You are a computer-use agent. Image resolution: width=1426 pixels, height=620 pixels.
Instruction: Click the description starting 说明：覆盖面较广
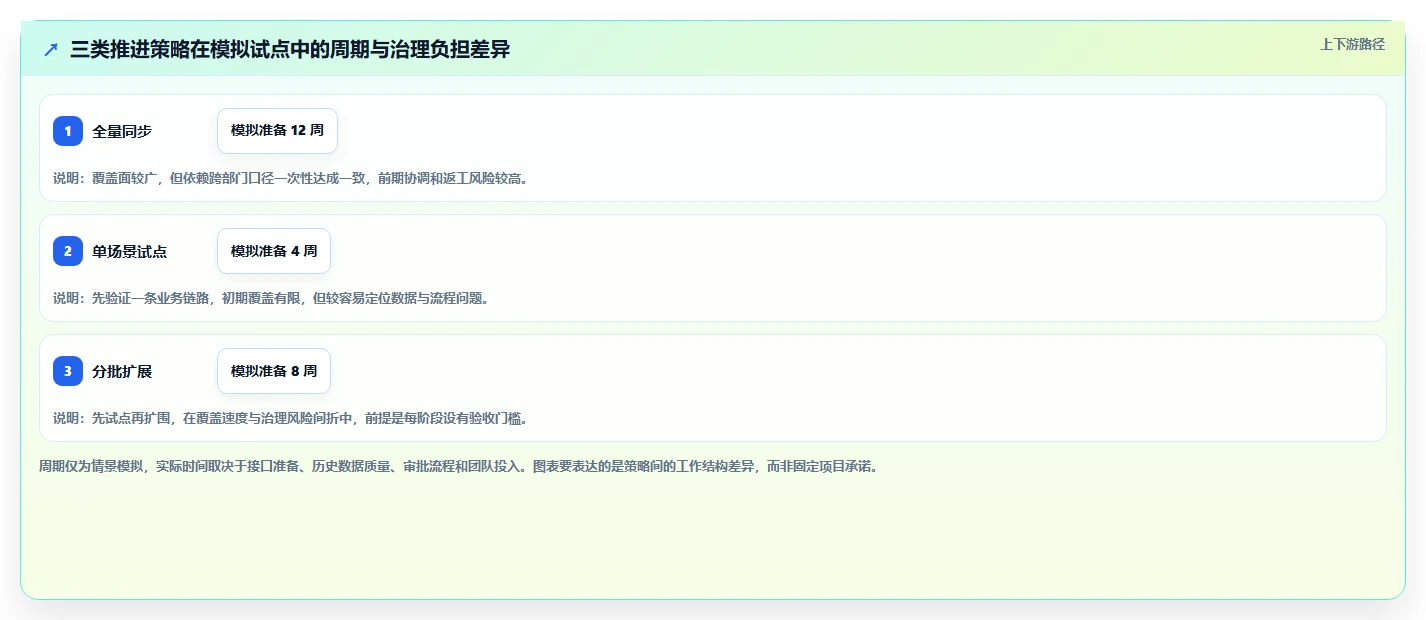pyautogui.click(x=290, y=179)
